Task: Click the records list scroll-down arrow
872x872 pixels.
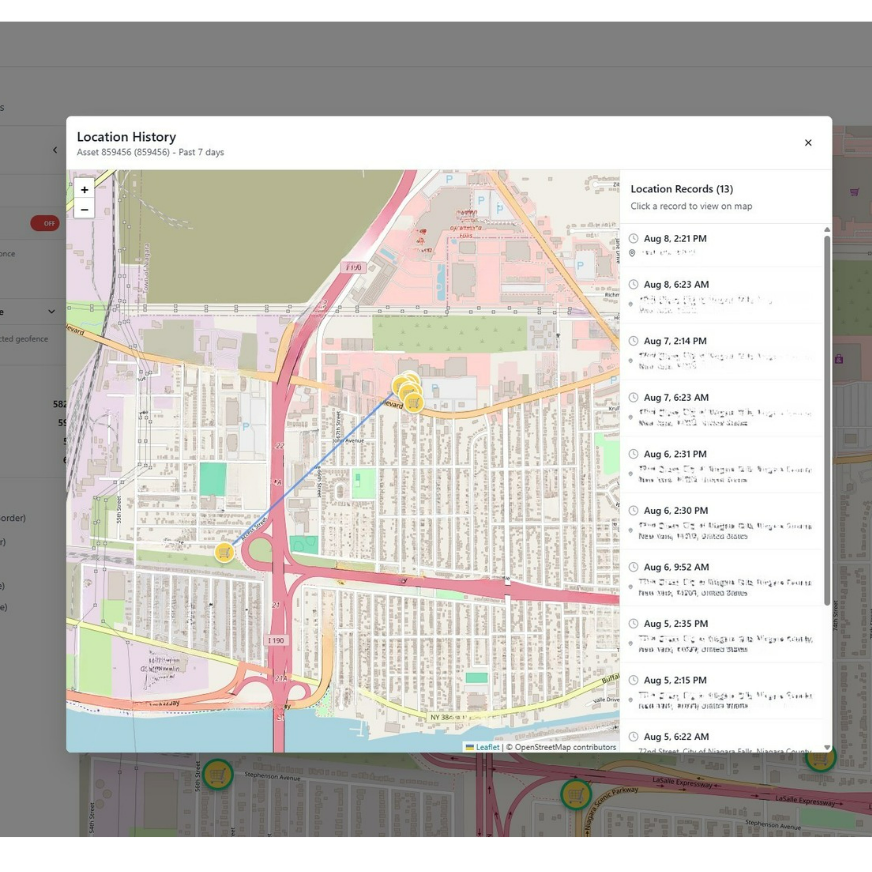Action: pos(827,747)
